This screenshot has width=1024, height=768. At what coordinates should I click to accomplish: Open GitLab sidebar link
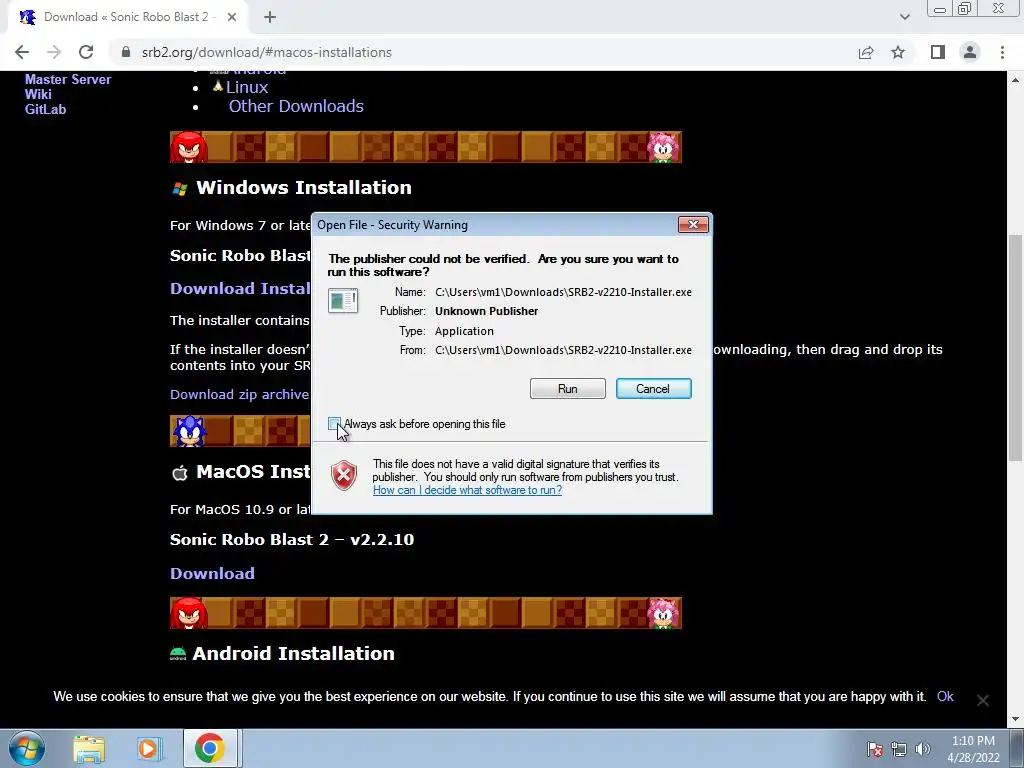pos(45,109)
